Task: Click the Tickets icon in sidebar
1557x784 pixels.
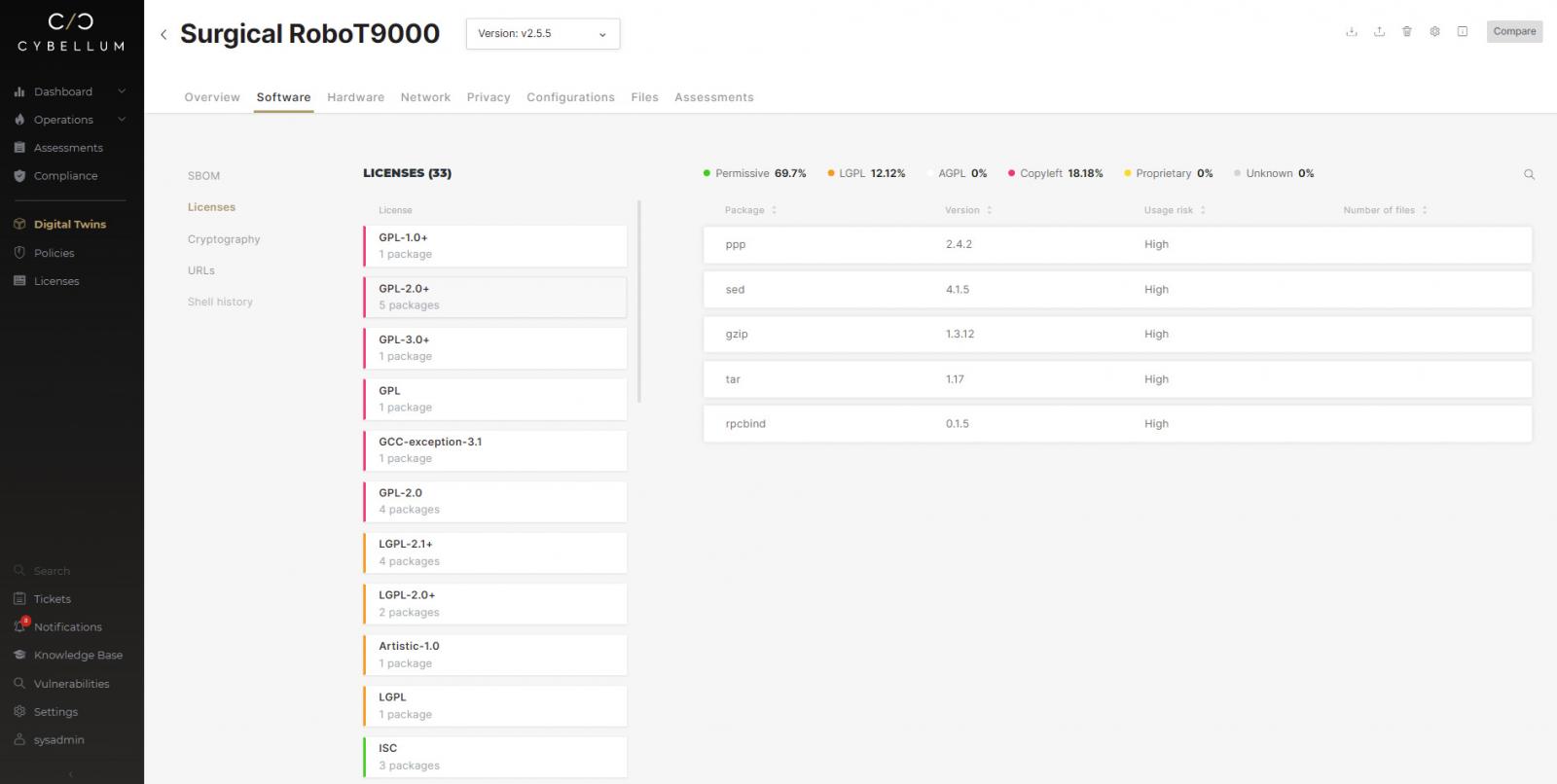Action: [x=19, y=599]
